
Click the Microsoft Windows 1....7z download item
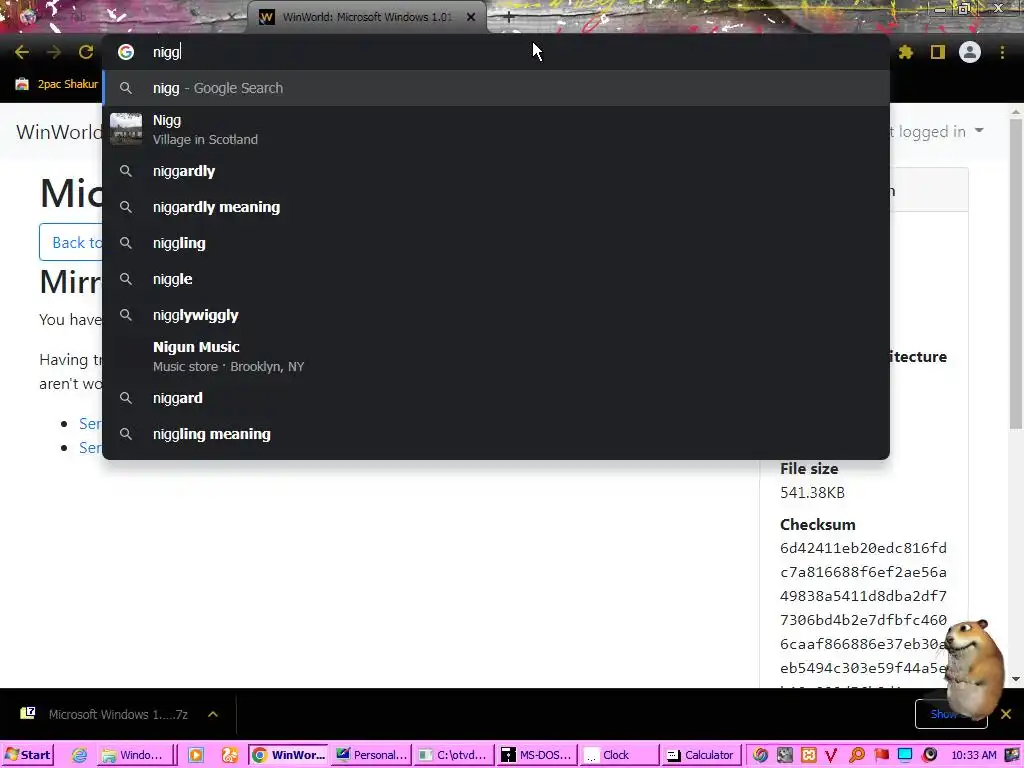click(118, 714)
